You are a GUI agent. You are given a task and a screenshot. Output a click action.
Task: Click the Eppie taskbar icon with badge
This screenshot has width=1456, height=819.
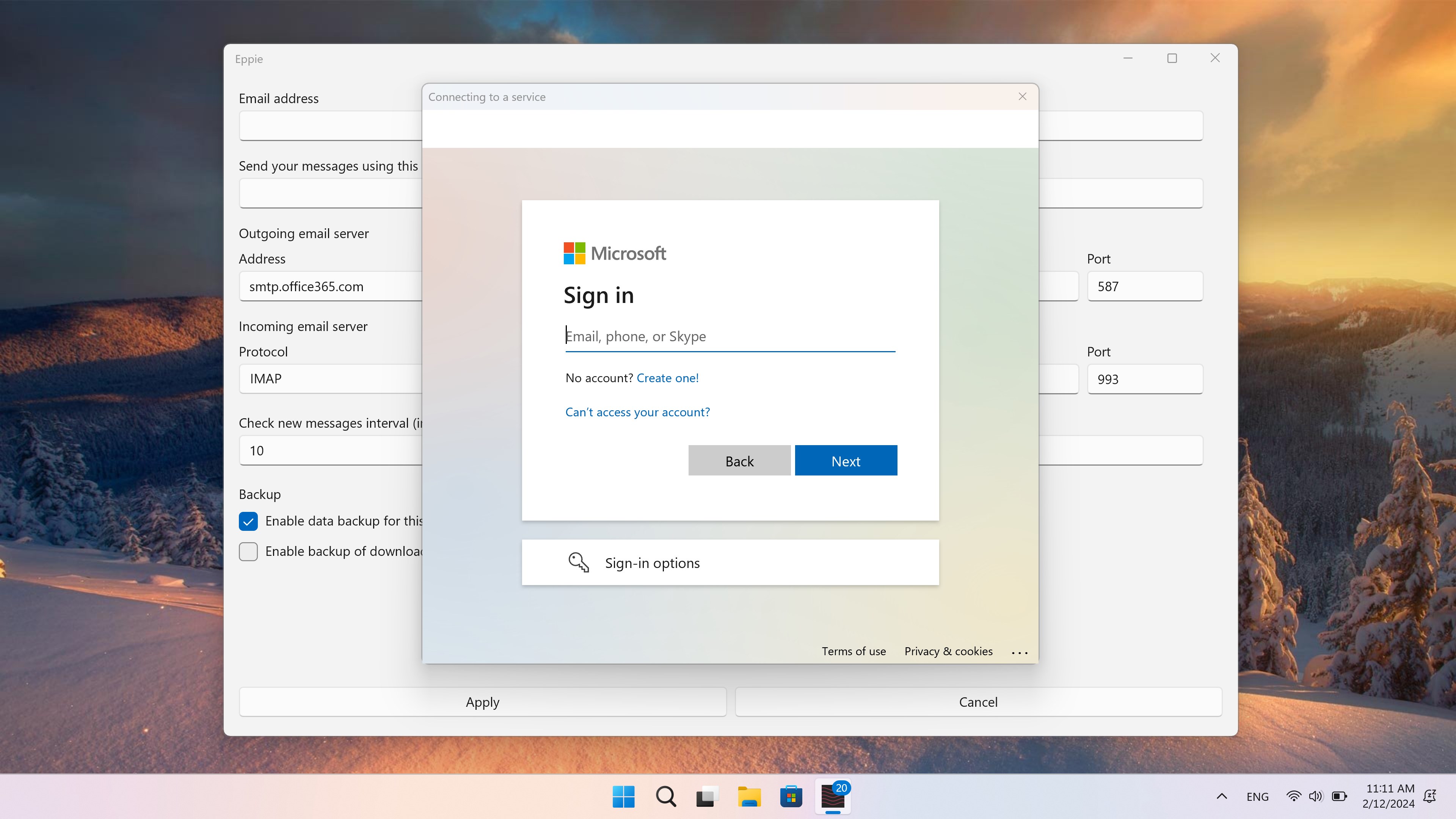(833, 796)
